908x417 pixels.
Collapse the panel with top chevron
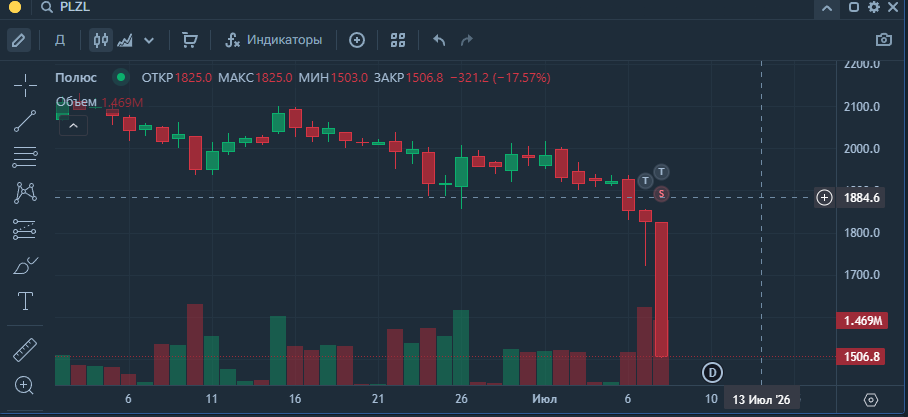click(x=827, y=8)
